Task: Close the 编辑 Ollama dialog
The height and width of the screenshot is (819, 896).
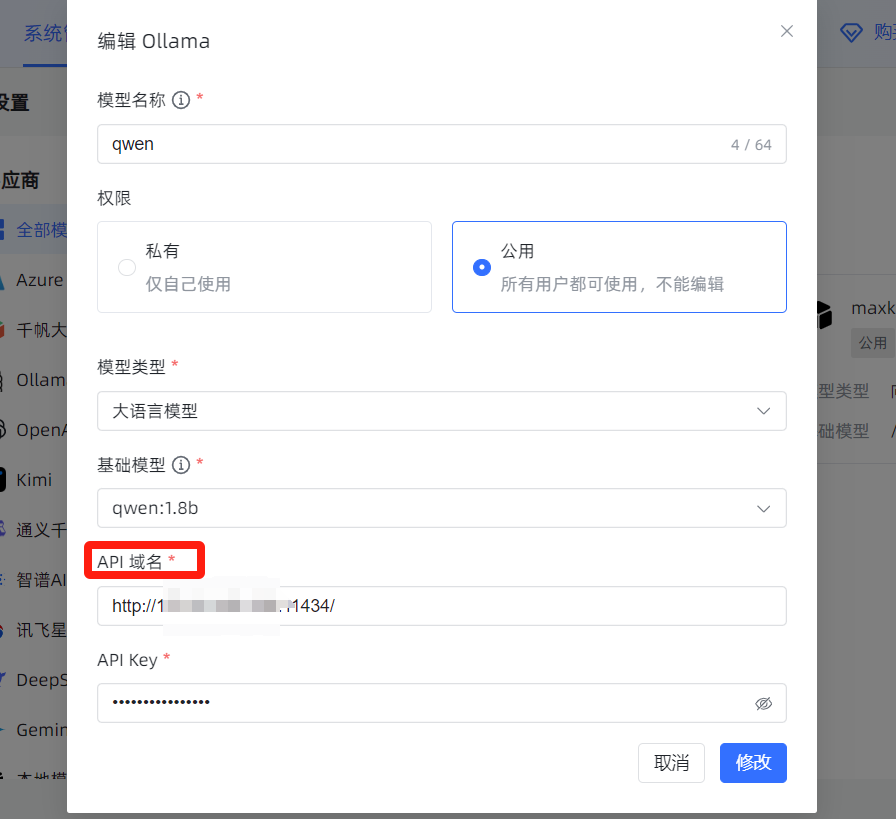Action: pos(787,31)
